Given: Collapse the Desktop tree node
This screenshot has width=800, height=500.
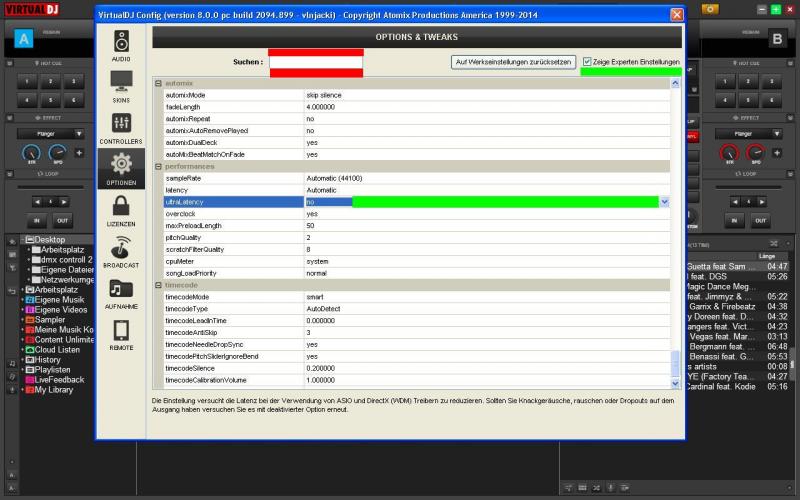Looking at the screenshot, I should pos(23,239).
